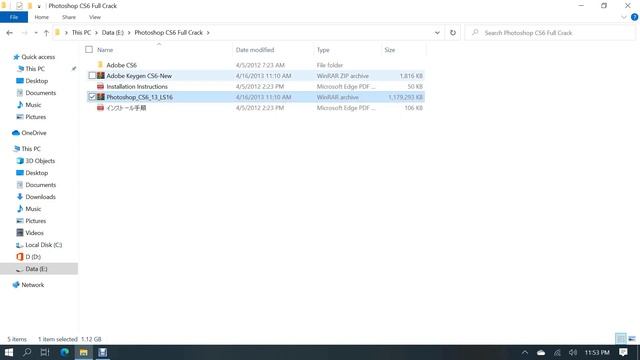Launch Microsoft Edge from taskbar
Image resolution: width=640 pixels, height=360 pixels.
coord(64,352)
